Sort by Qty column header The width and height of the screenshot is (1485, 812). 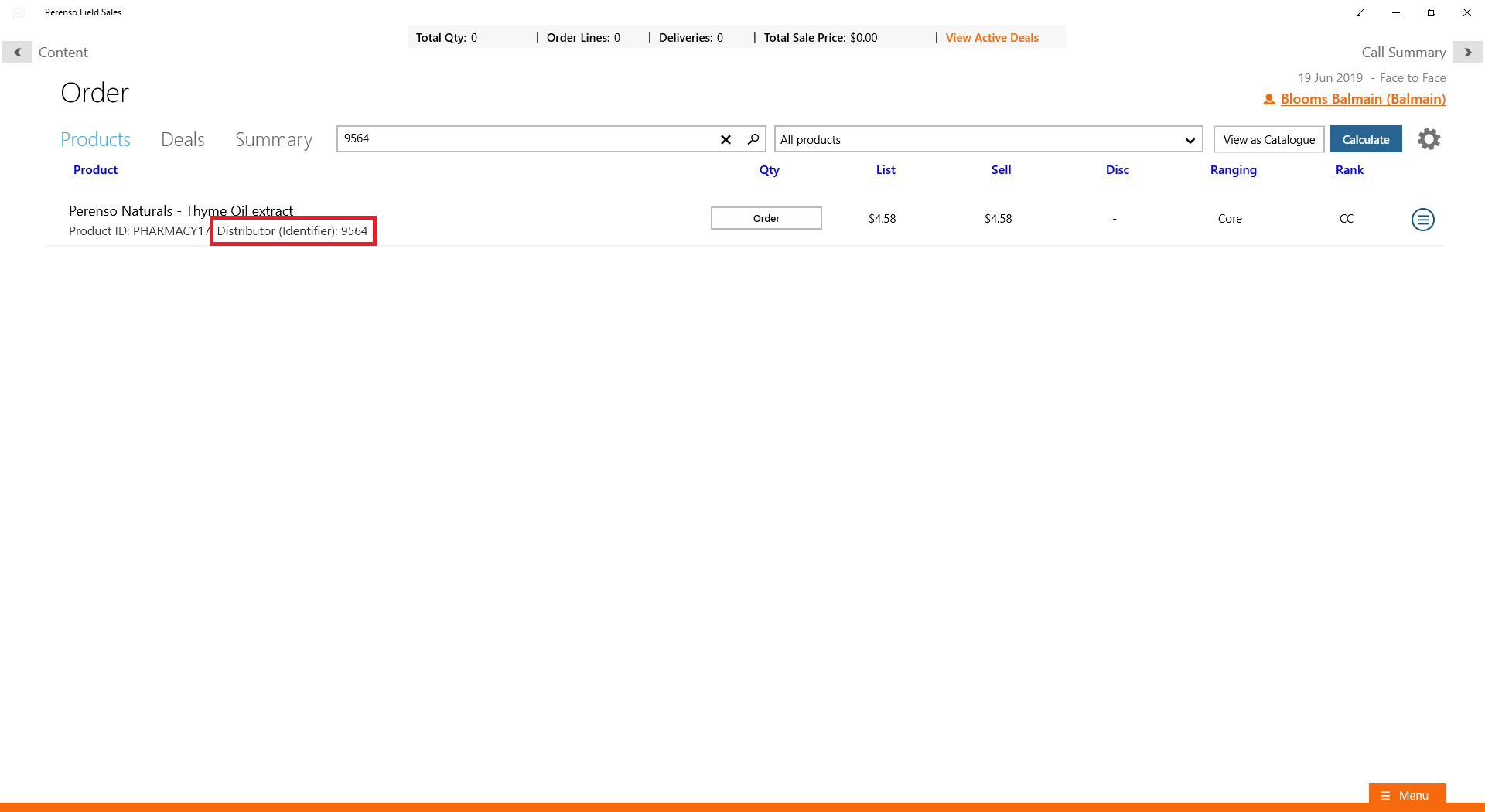coord(769,170)
